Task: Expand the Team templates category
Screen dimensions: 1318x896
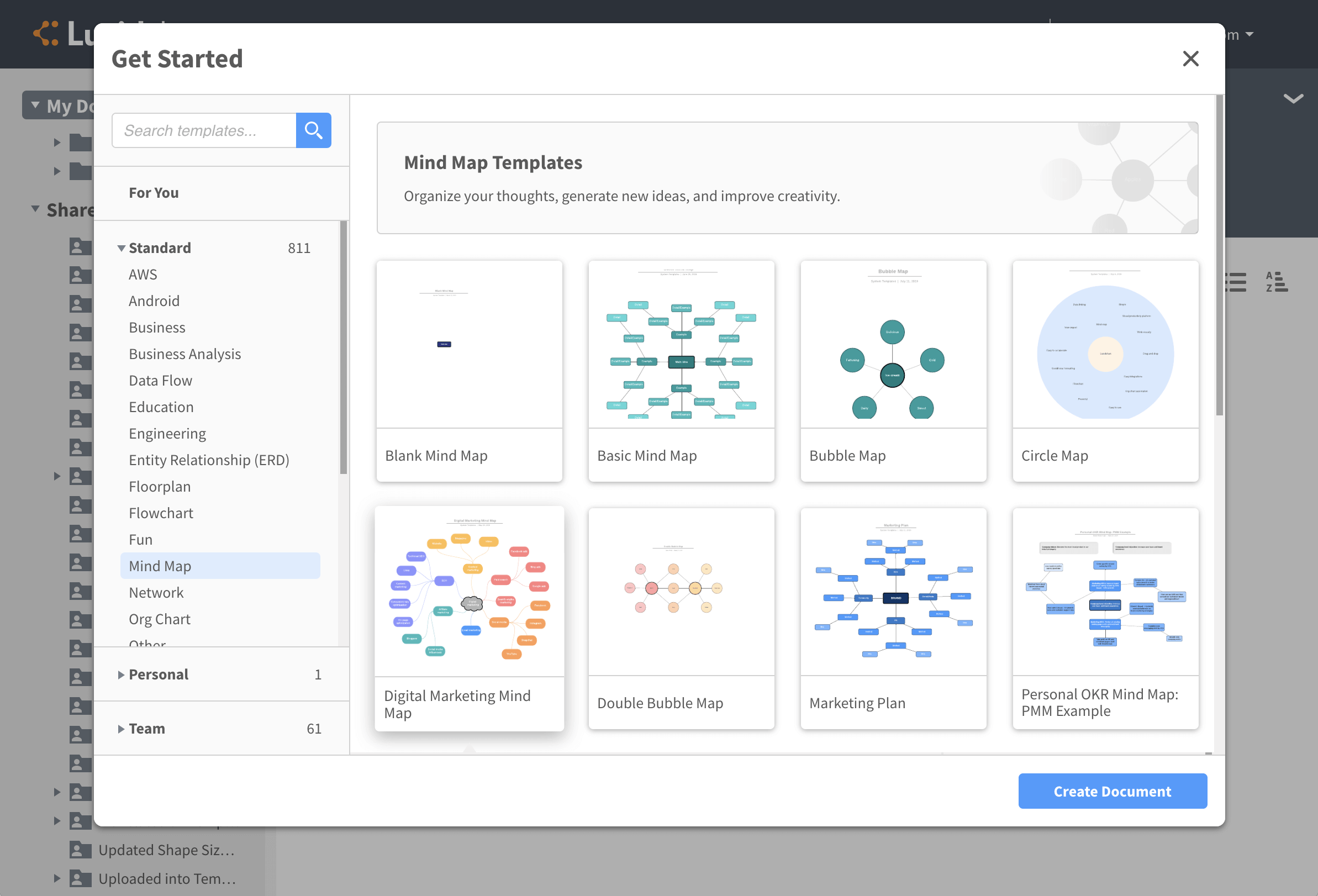Action: (122, 729)
